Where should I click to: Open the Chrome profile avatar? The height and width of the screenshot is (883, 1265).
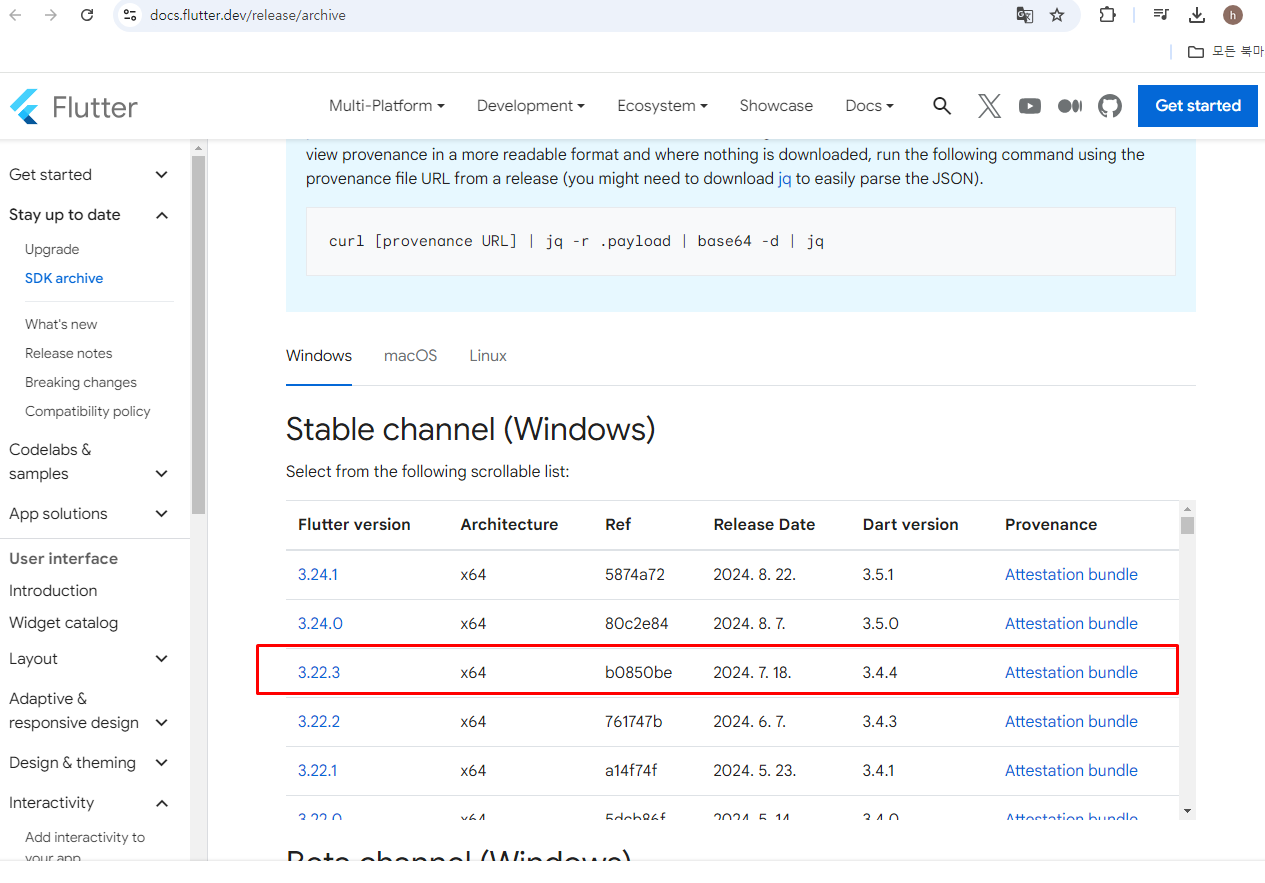1233,15
